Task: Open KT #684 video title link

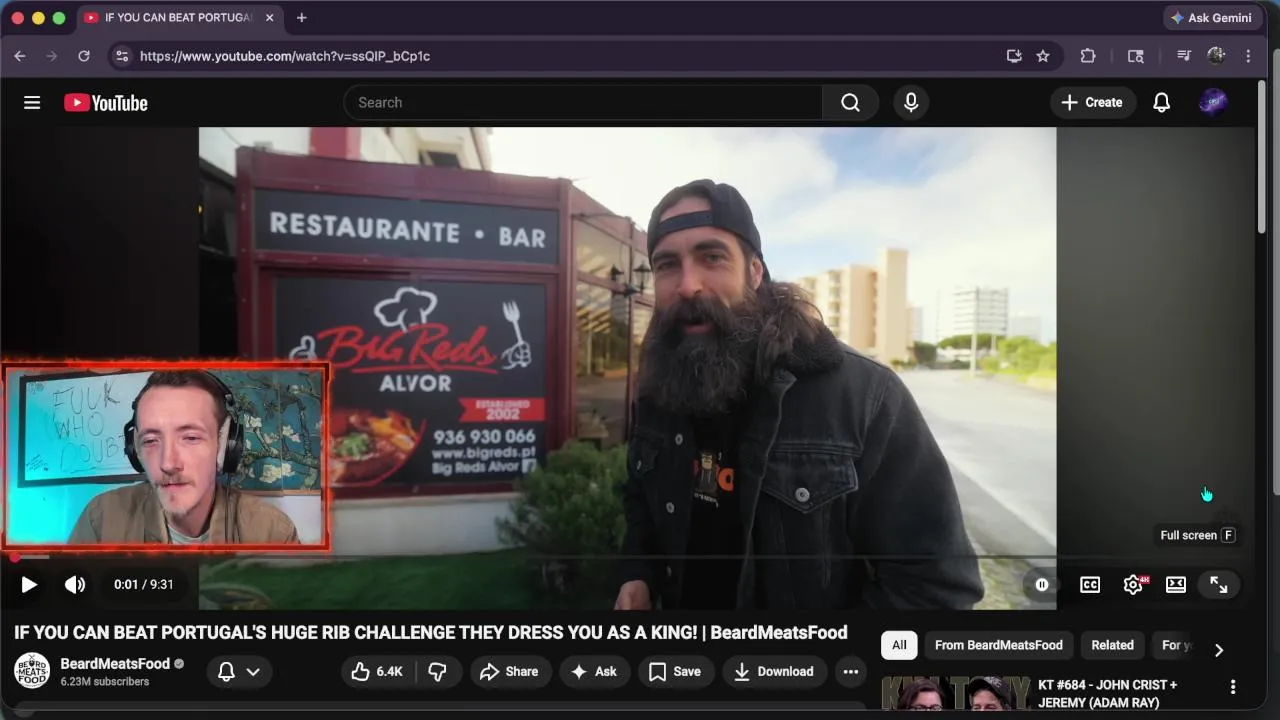Action: click(1107, 693)
